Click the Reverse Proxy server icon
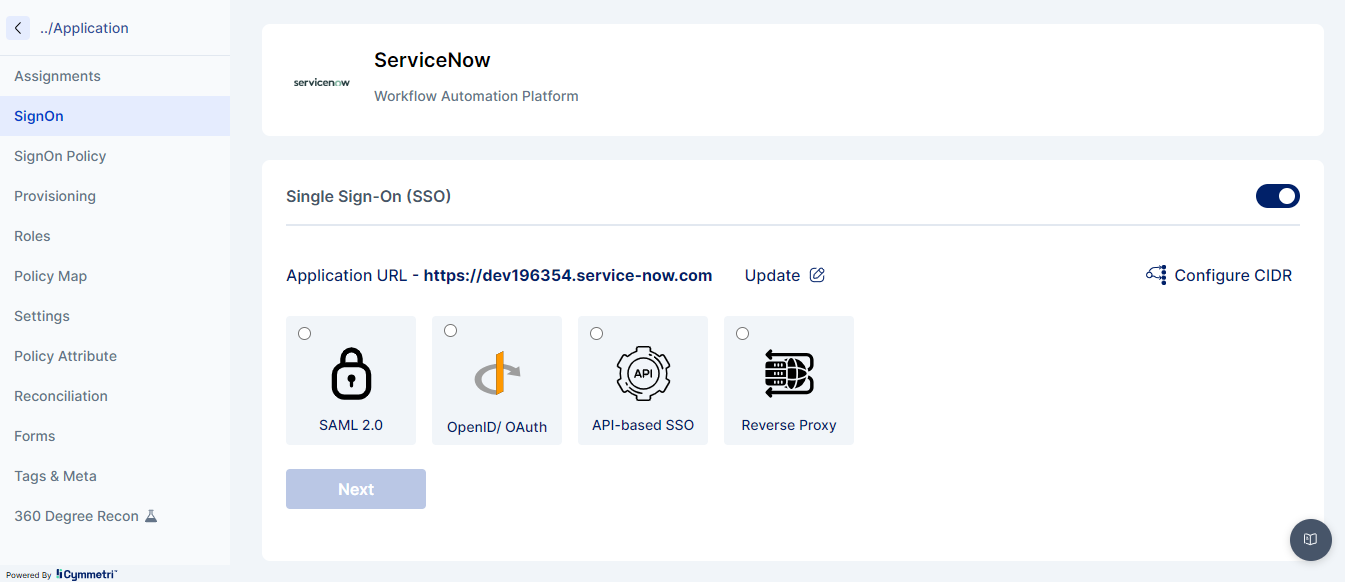1345x582 pixels. [789, 374]
